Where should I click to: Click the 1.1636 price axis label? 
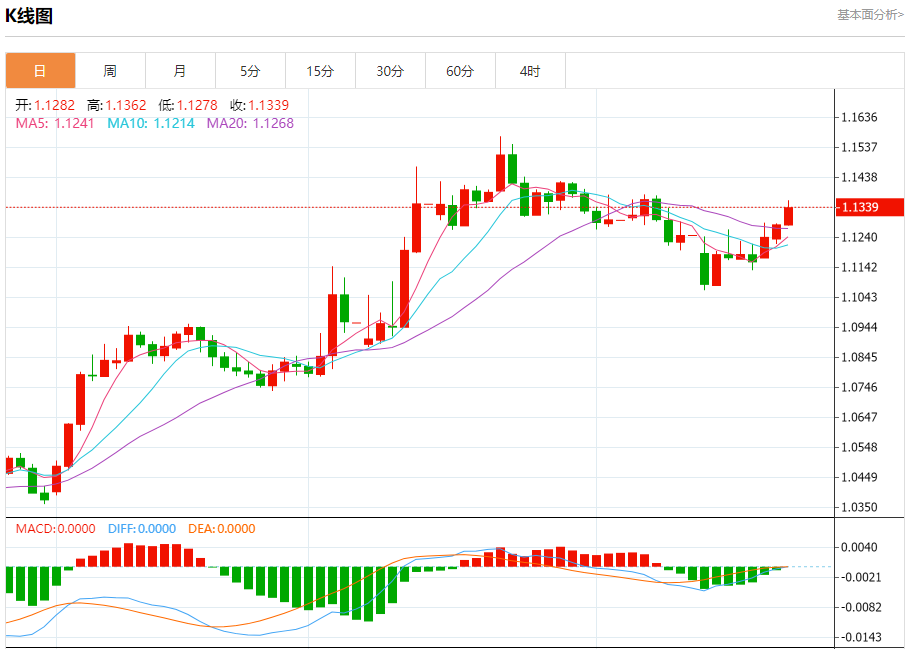coord(859,118)
